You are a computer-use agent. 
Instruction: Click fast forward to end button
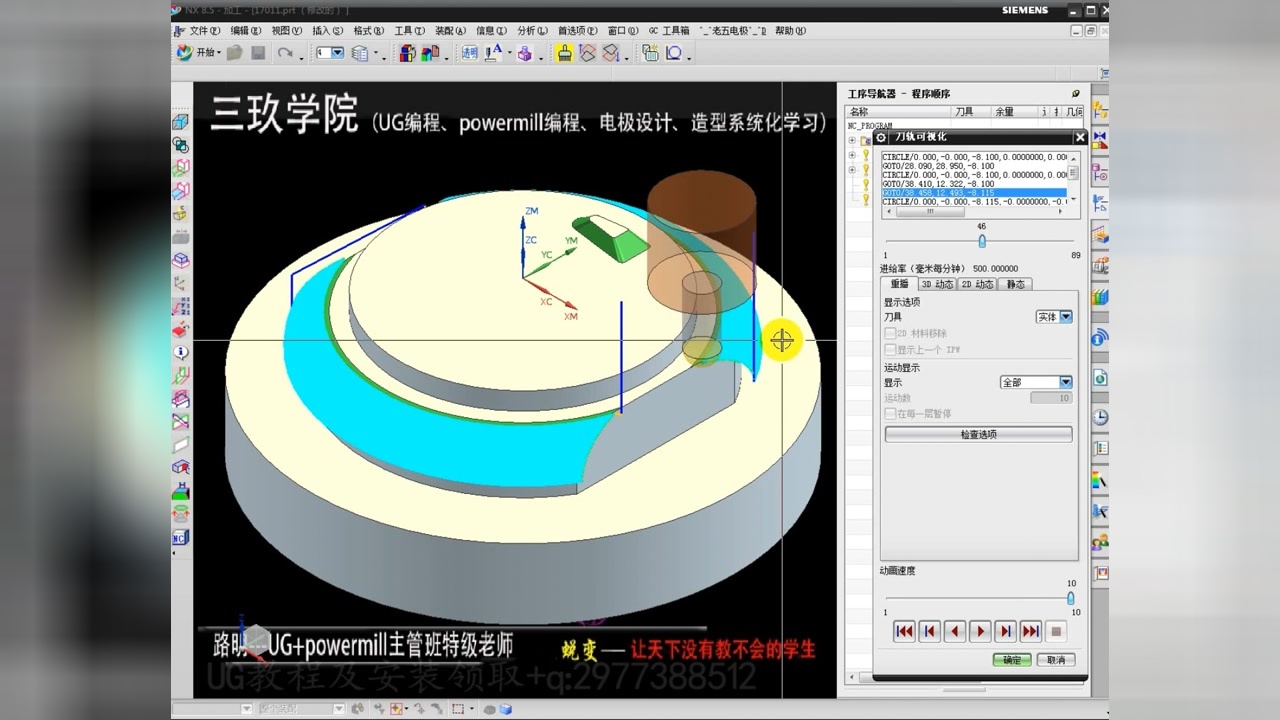pos(1031,631)
